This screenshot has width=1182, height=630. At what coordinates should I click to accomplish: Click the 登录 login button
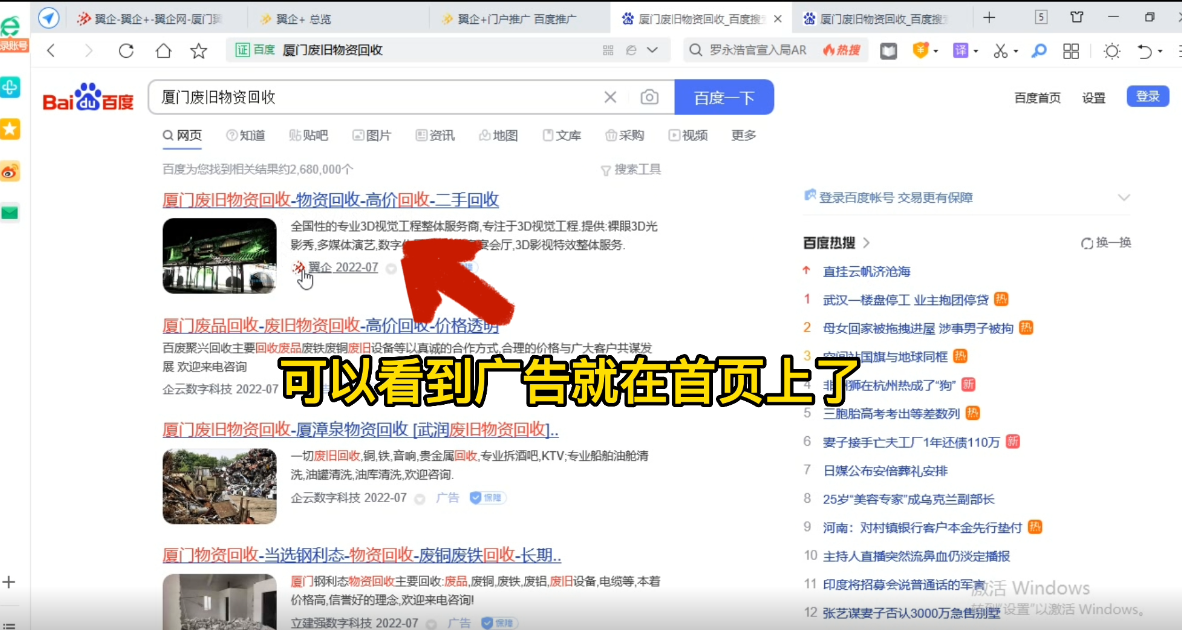pos(1147,96)
